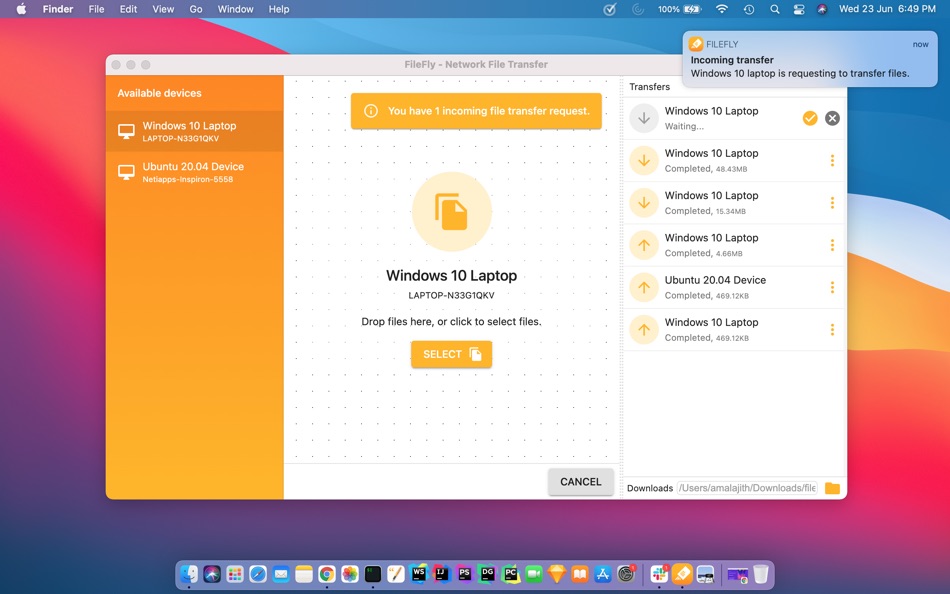Image resolution: width=950 pixels, height=594 pixels.
Task: Open Control Center in menu bar
Action: (x=799, y=9)
